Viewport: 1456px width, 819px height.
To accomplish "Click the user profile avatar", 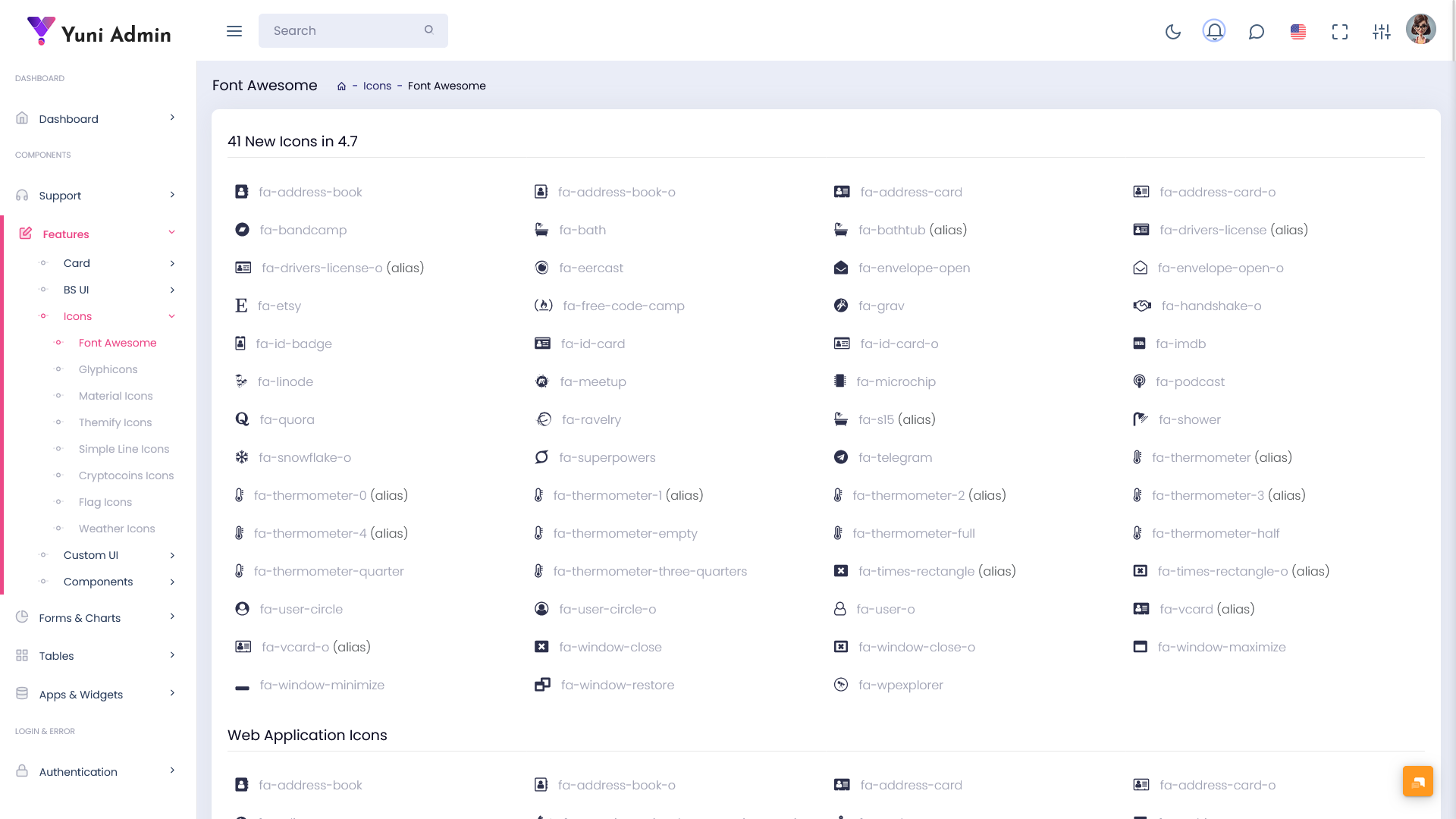I will (1420, 29).
